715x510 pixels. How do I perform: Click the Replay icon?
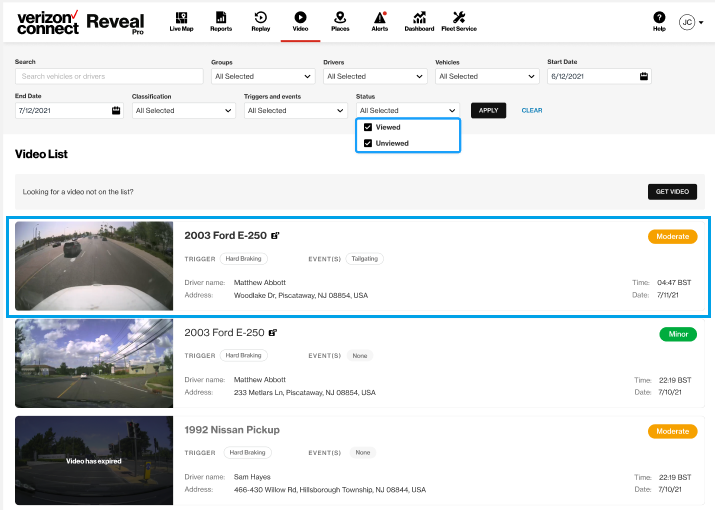[x=260, y=17]
